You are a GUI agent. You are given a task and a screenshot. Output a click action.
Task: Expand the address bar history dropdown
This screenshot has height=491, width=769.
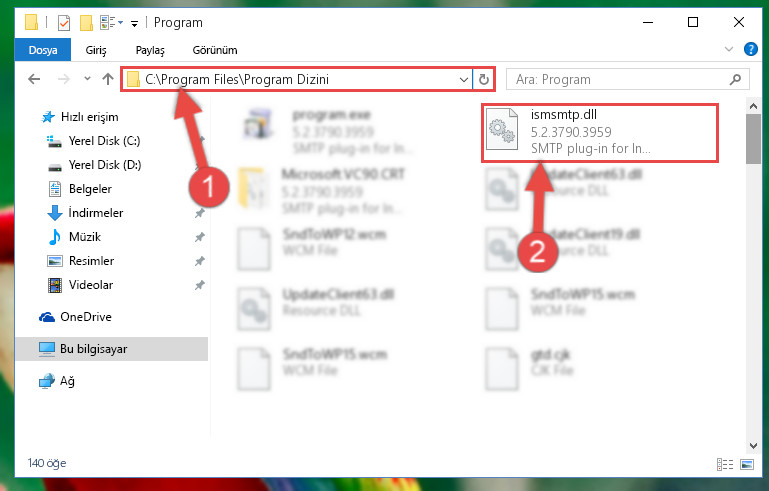463,79
